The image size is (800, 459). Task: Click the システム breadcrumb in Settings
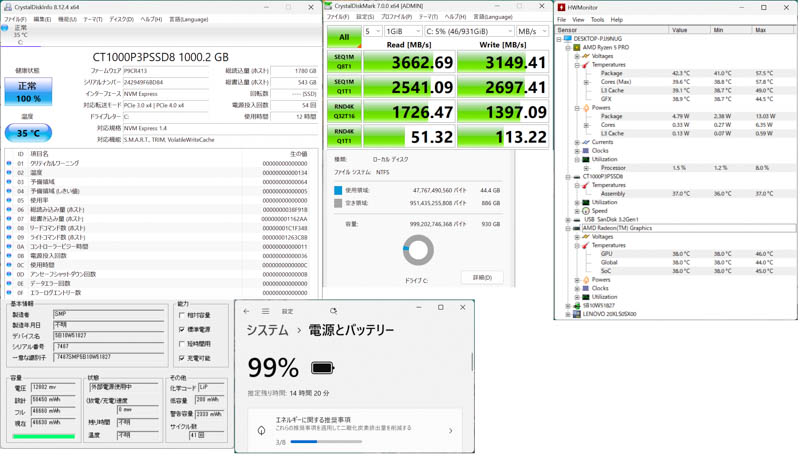pos(267,330)
